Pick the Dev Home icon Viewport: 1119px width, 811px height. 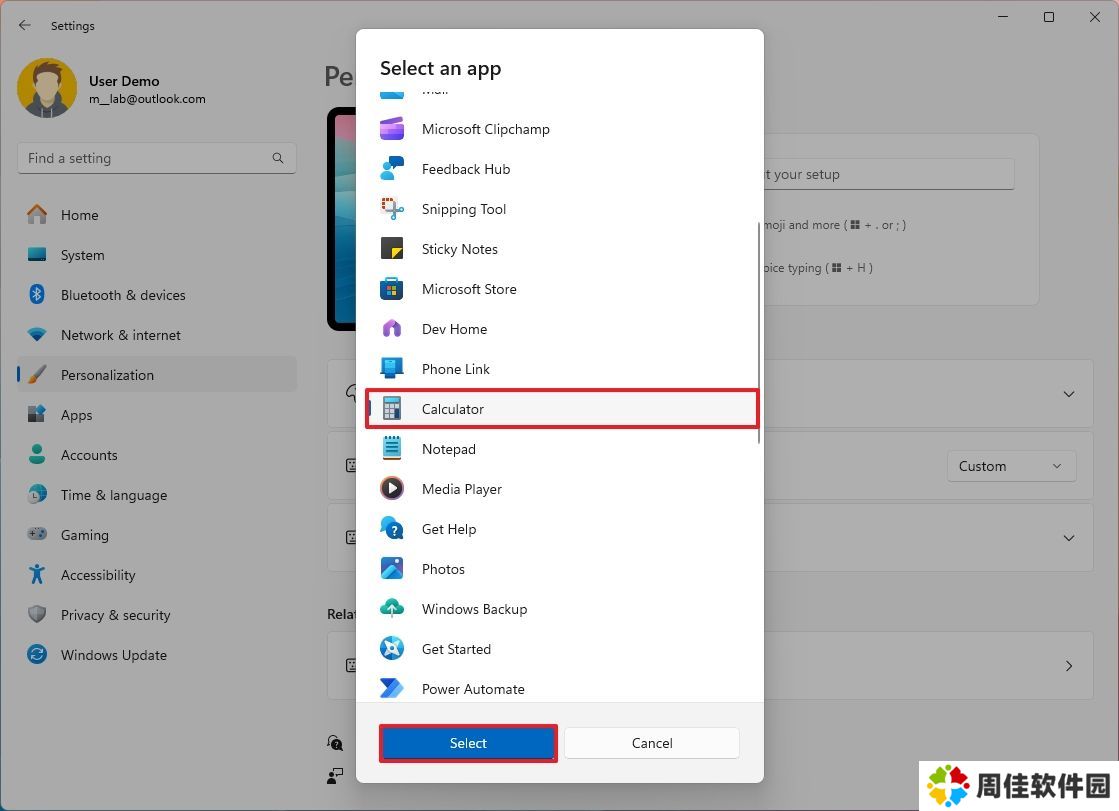click(x=392, y=329)
